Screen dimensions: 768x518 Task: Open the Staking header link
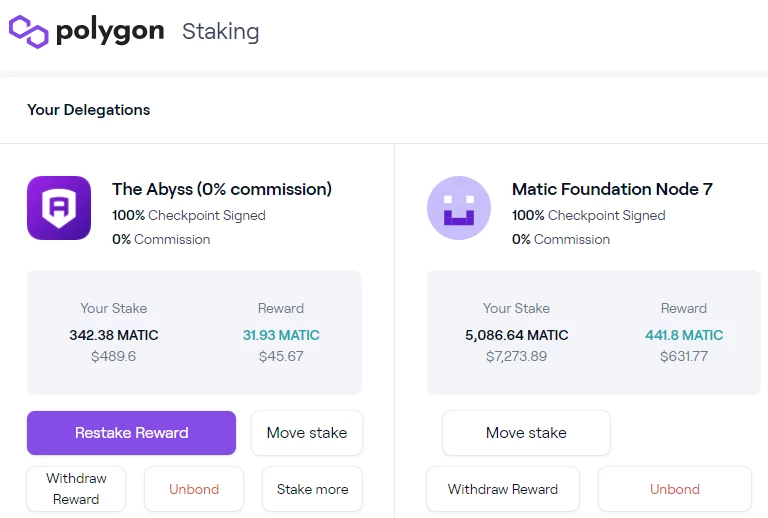tap(220, 32)
